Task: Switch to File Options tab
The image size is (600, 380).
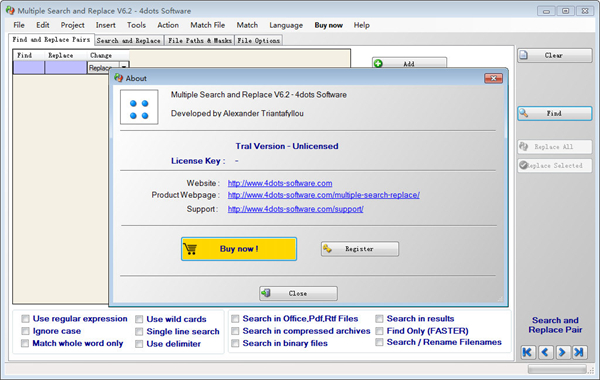Action: click(259, 41)
